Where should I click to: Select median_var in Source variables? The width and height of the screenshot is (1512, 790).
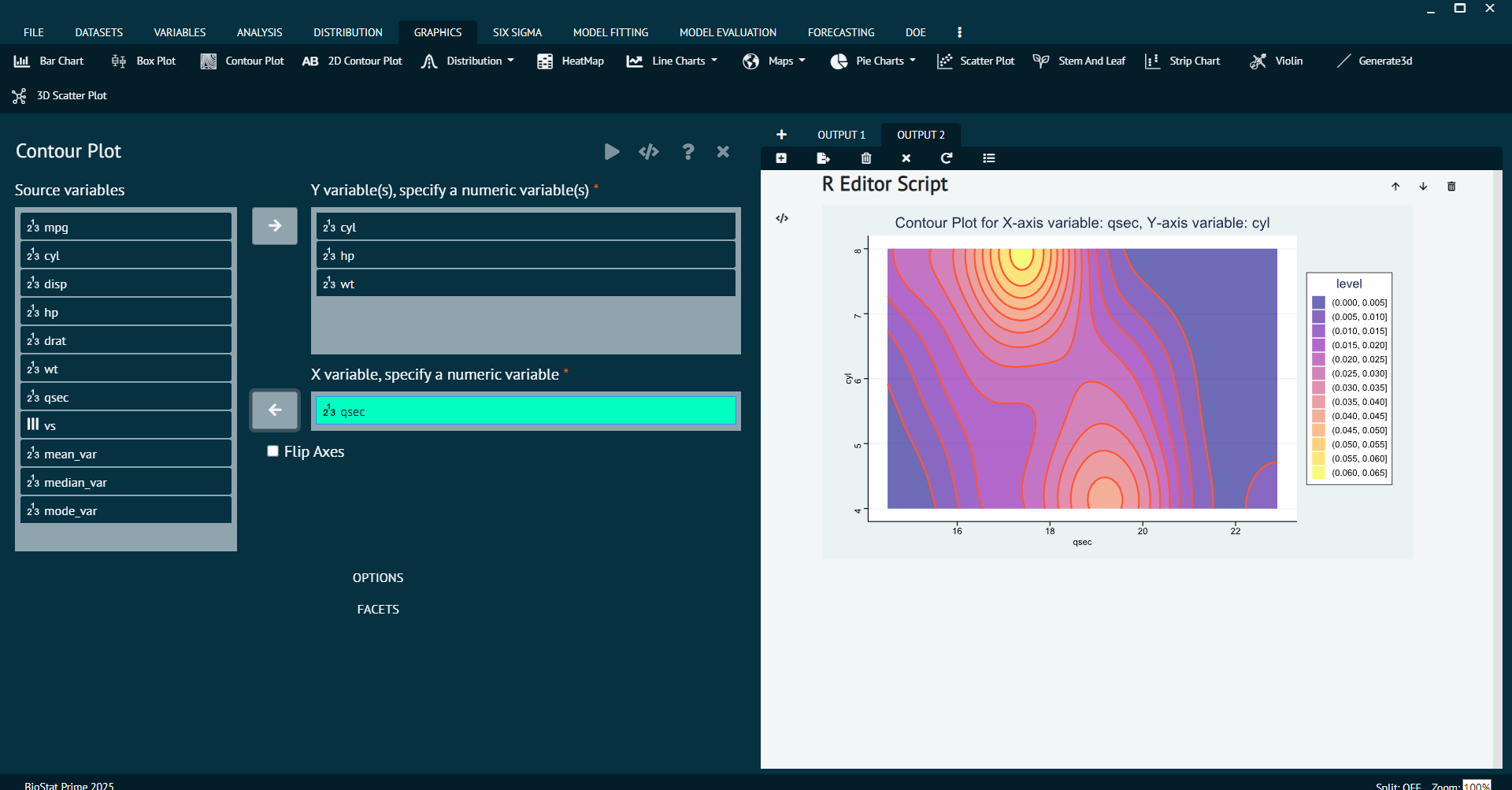coord(126,482)
